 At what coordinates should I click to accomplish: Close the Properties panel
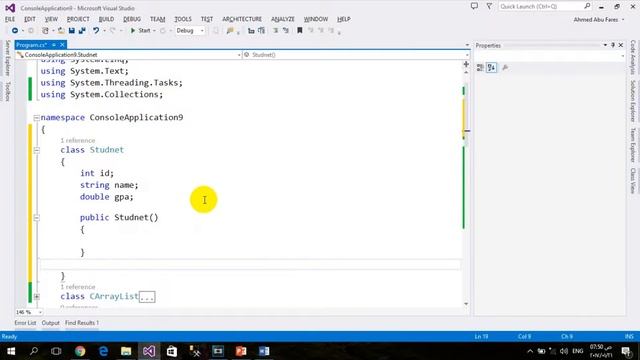[x=621, y=45]
